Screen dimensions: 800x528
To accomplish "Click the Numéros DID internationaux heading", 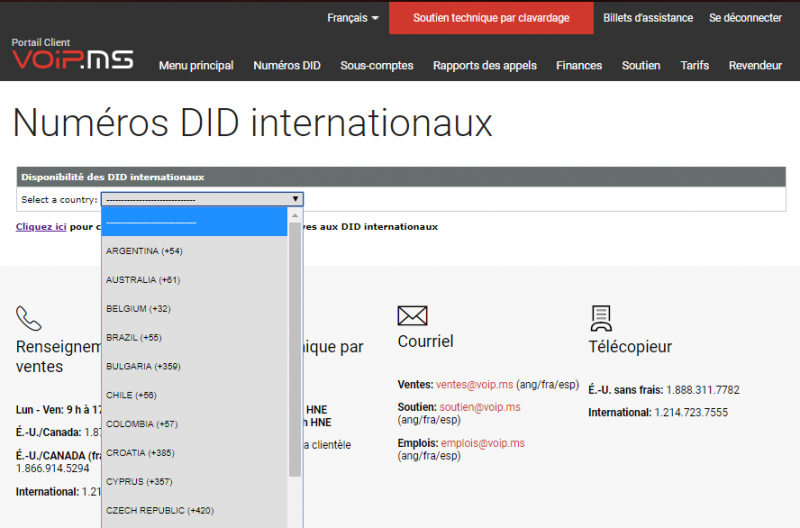I will pos(253,123).
